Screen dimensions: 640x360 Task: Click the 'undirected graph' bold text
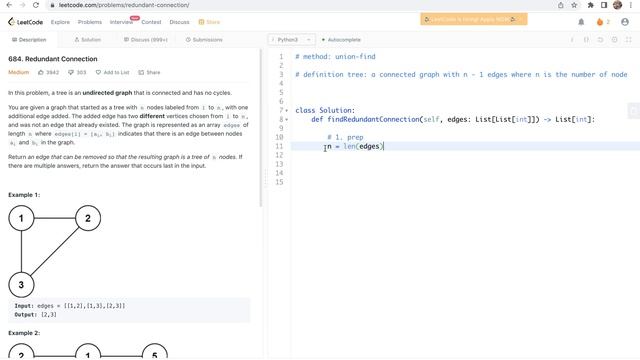point(107,93)
